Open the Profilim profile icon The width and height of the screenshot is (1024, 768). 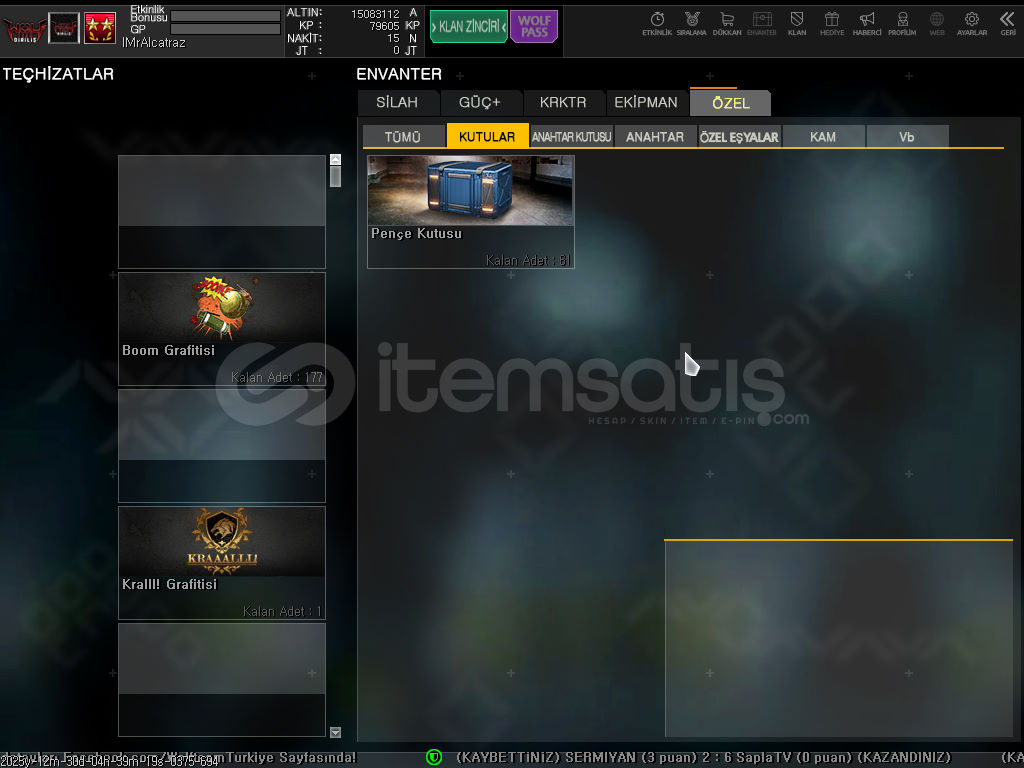pyautogui.click(x=902, y=23)
